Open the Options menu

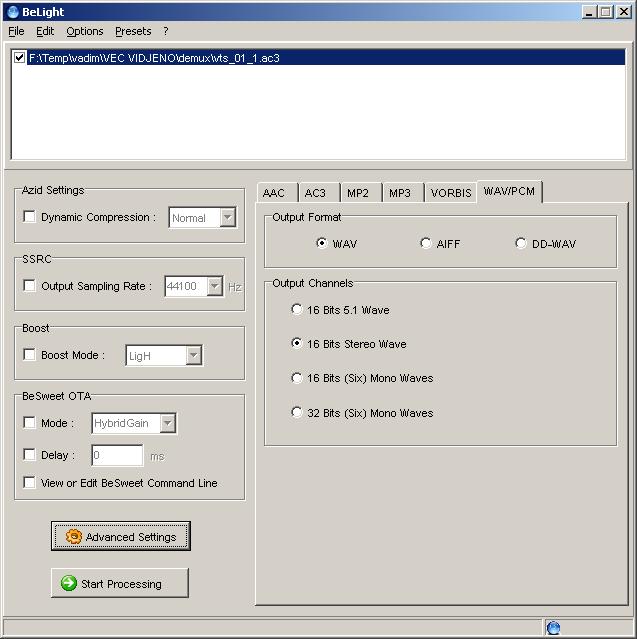[x=85, y=31]
